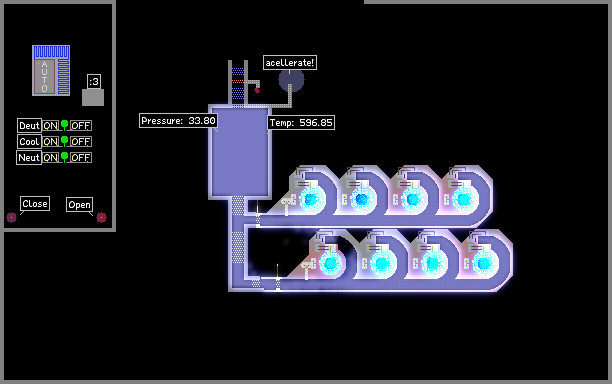Viewport: 612px width, 384px height.
Task: Click the first glowing reactor core, top row
Action: pos(311,199)
